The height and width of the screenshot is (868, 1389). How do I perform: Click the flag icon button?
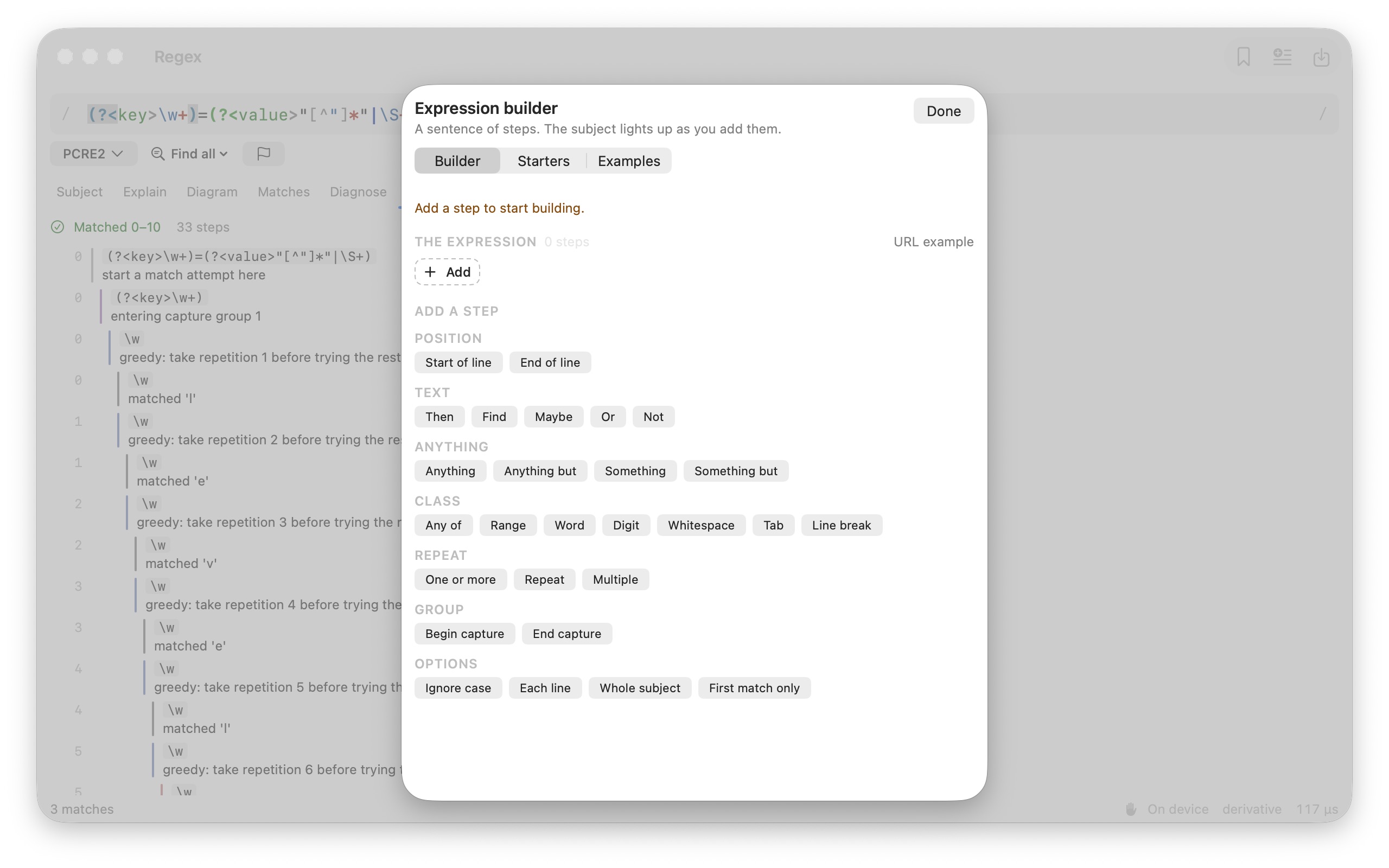(264, 154)
